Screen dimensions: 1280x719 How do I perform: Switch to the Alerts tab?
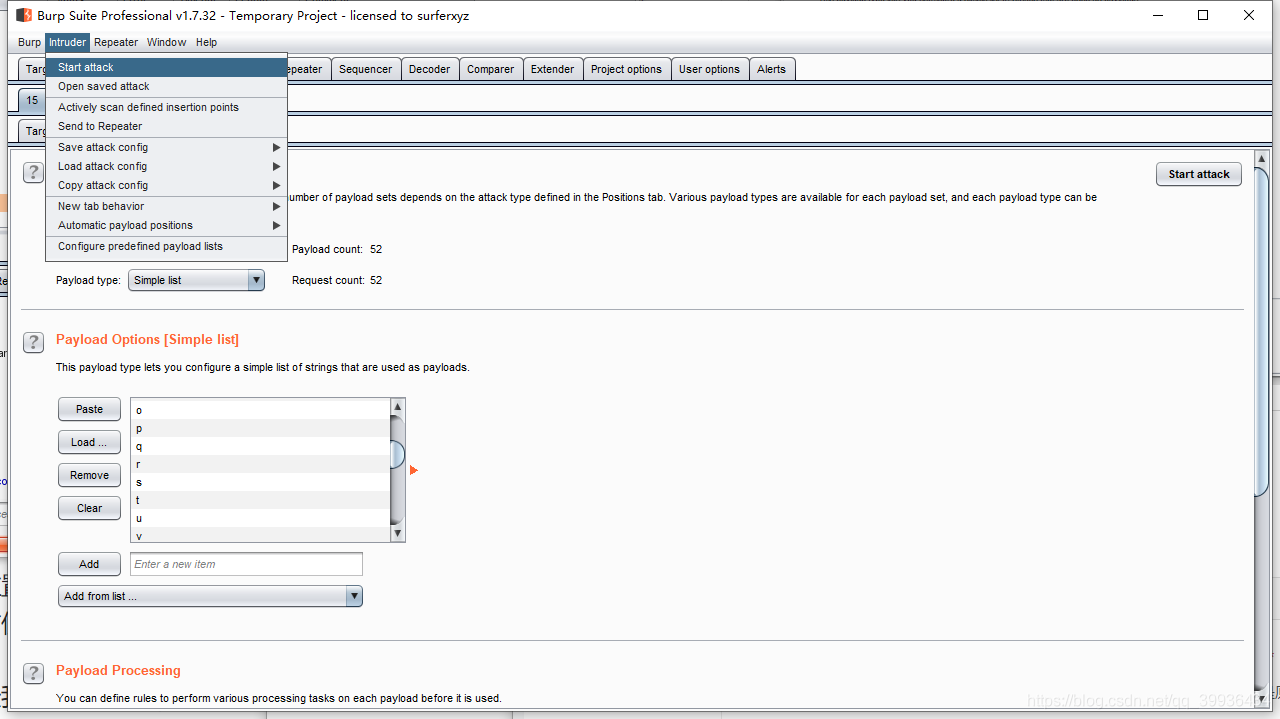coord(771,69)
